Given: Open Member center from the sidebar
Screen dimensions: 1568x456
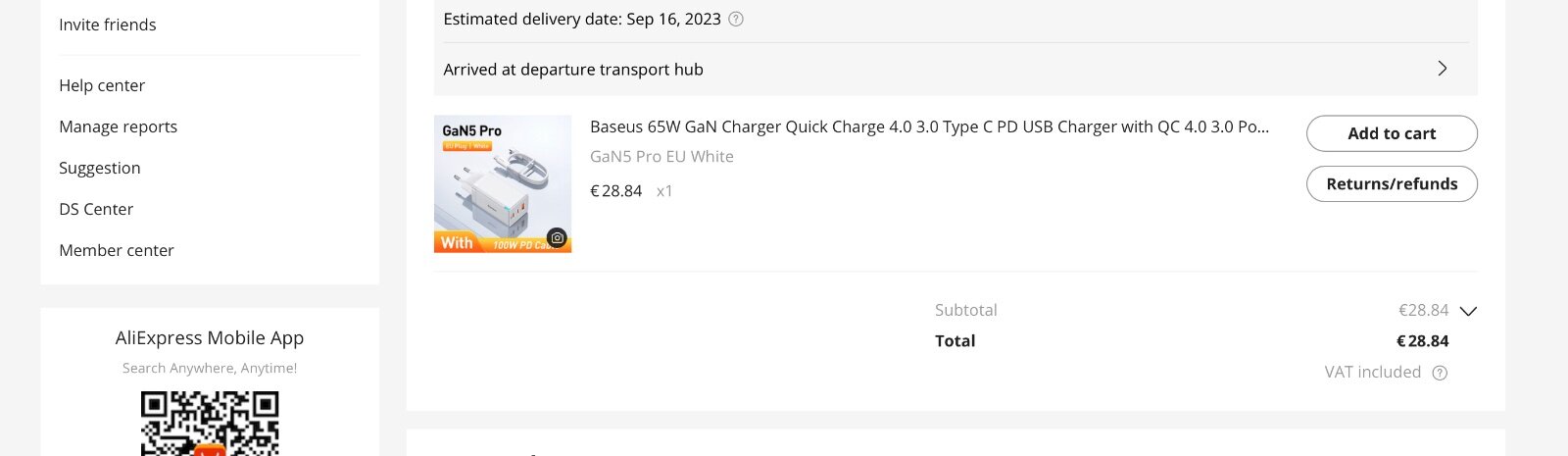Looking at the screenshot, I should [x=117, y=250].
